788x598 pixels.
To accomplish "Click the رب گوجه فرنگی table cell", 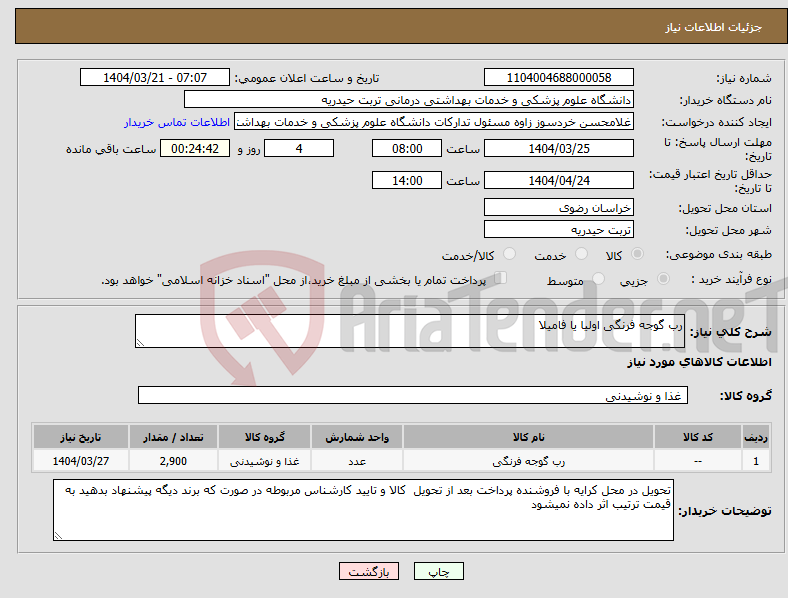I will pos(528,461).
